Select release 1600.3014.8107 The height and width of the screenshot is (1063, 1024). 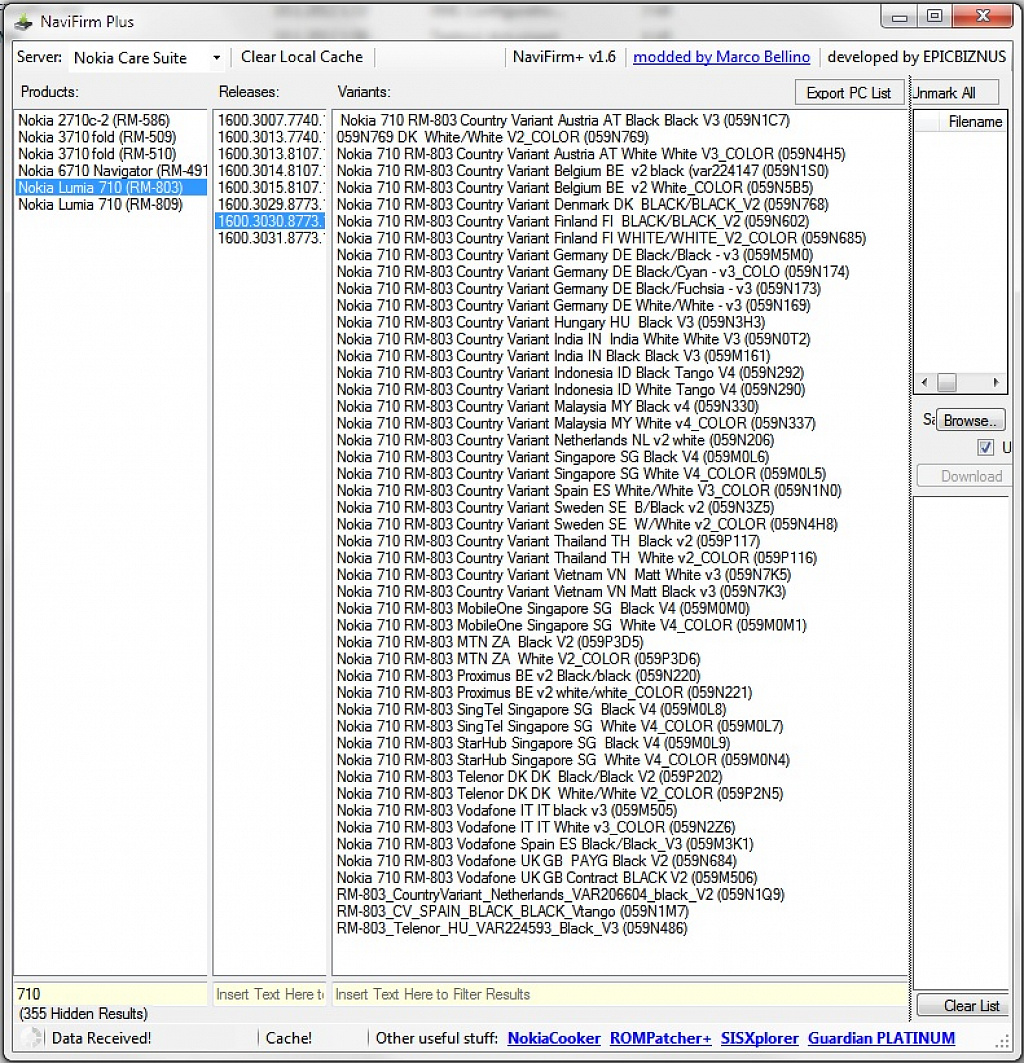pyautogui.click(x=270, y=171)
